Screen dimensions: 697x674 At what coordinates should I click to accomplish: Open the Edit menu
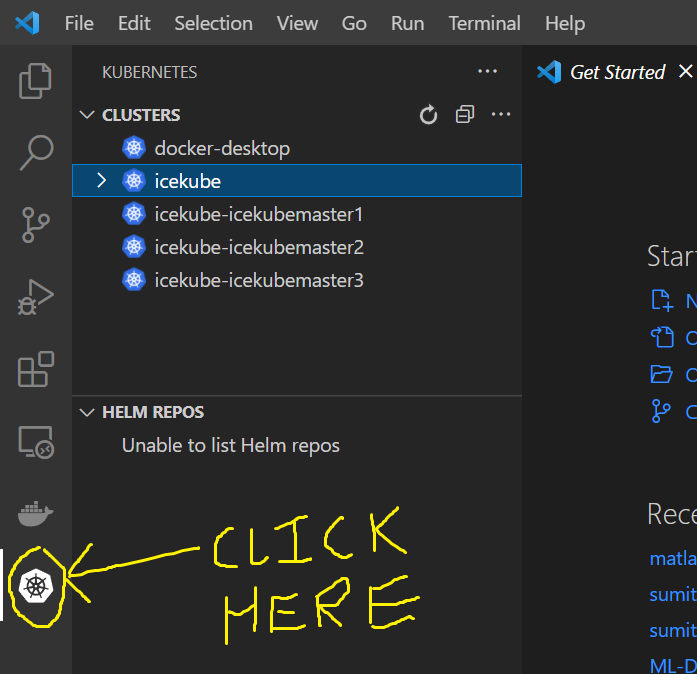point(134,23)
